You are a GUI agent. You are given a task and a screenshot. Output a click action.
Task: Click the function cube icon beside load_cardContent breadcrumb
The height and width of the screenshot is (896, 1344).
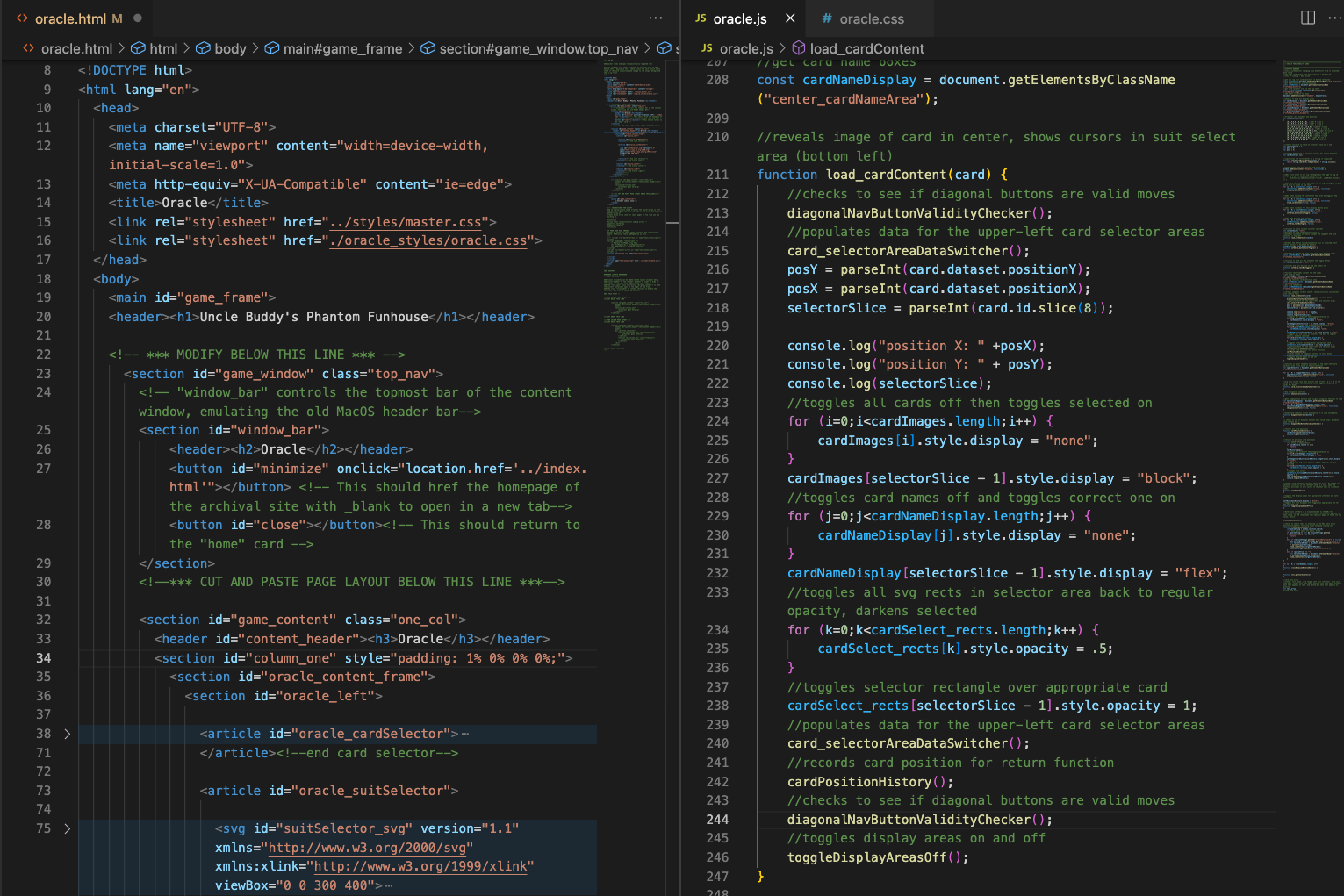point(799,48)
